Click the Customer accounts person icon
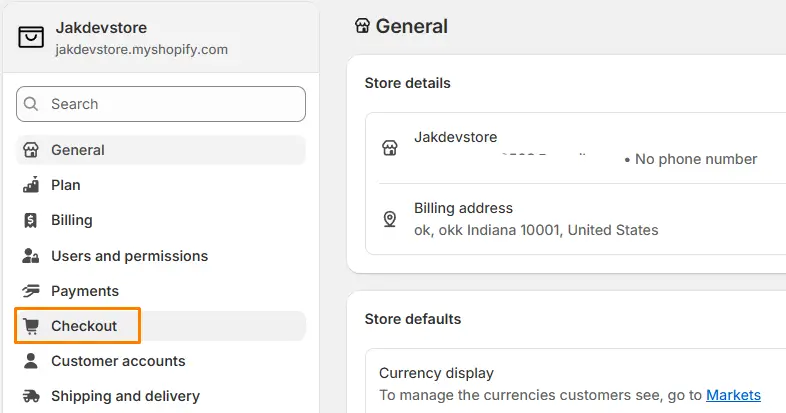 (x=31, y=361)
